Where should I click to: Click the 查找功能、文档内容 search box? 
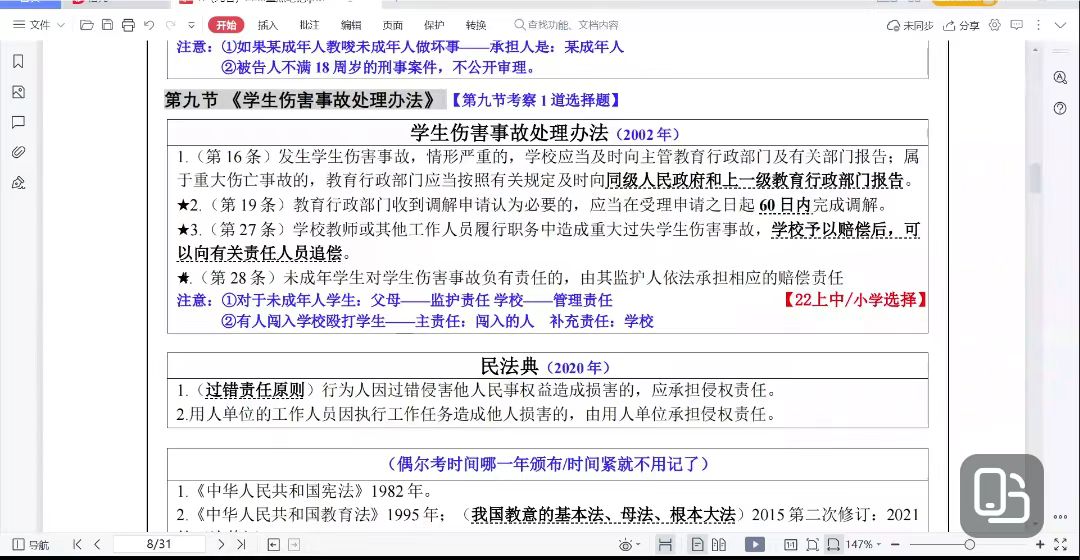[566, 25]
